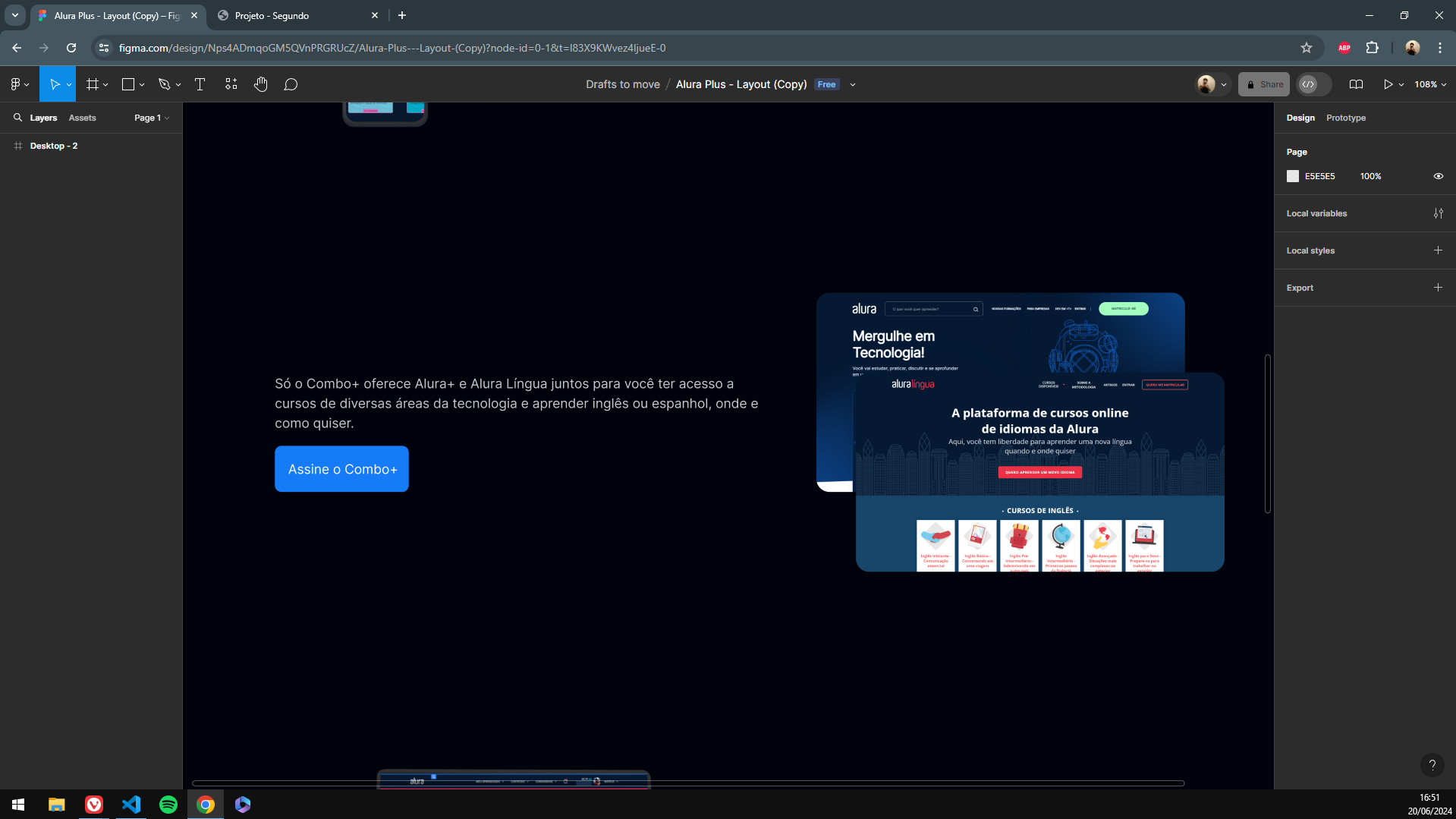The image size is (1456, 819).
Task: Select the Alura Plus Layout browser tab
Action: (x=118, y=15)
